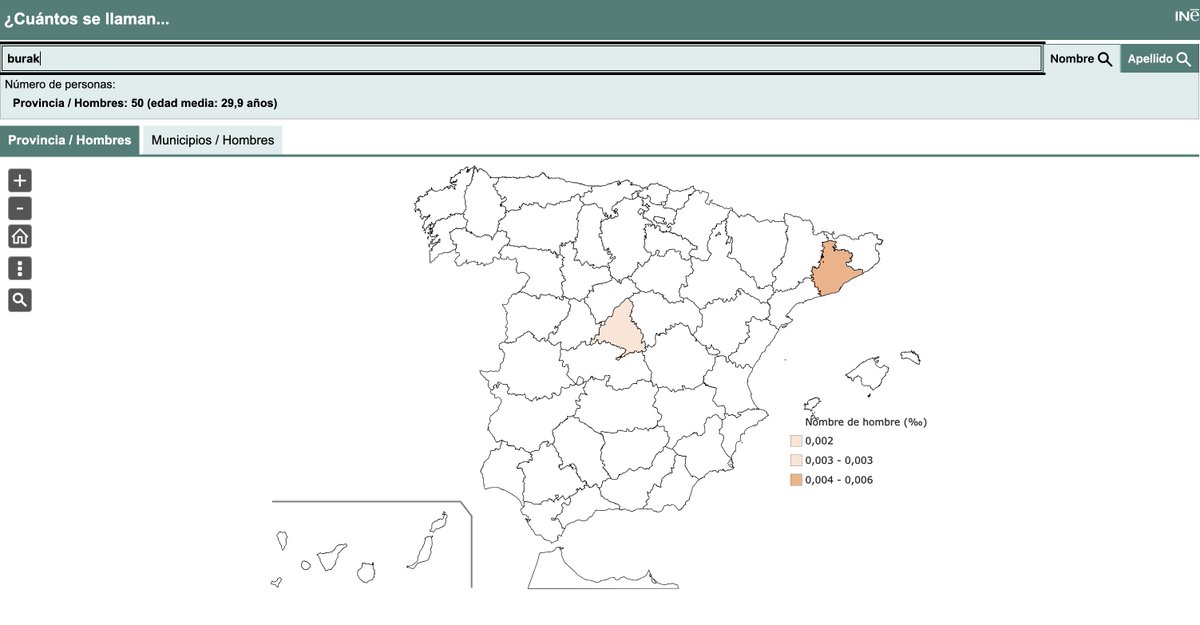The height and width of the screenshot is (625, 1200).
Task: Switch to Municipios / Hombres tab
Action: [213, 140]
